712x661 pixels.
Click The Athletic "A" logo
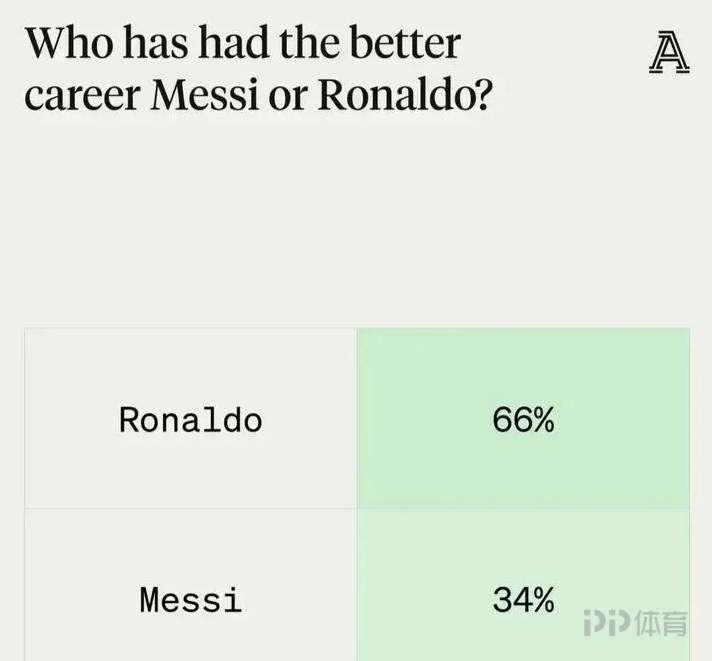(x=669, y=54)
